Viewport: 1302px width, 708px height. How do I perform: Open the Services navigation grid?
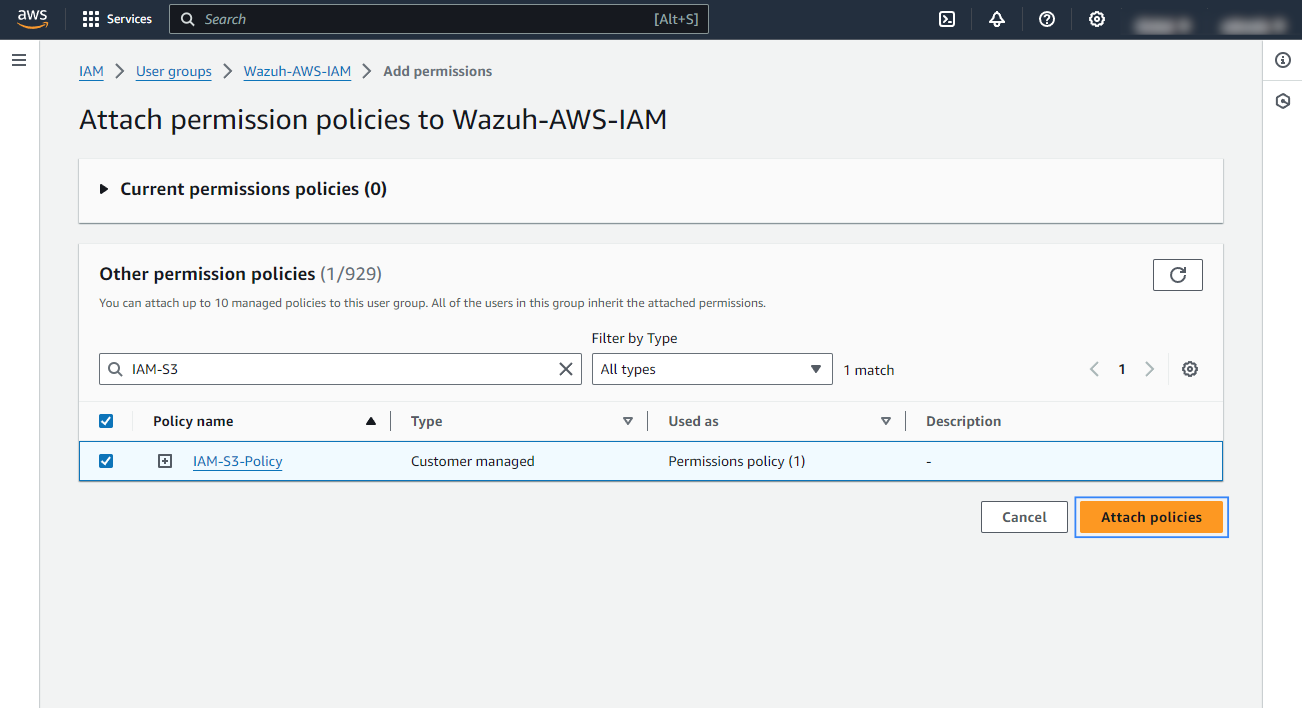[x=117, y=18]
